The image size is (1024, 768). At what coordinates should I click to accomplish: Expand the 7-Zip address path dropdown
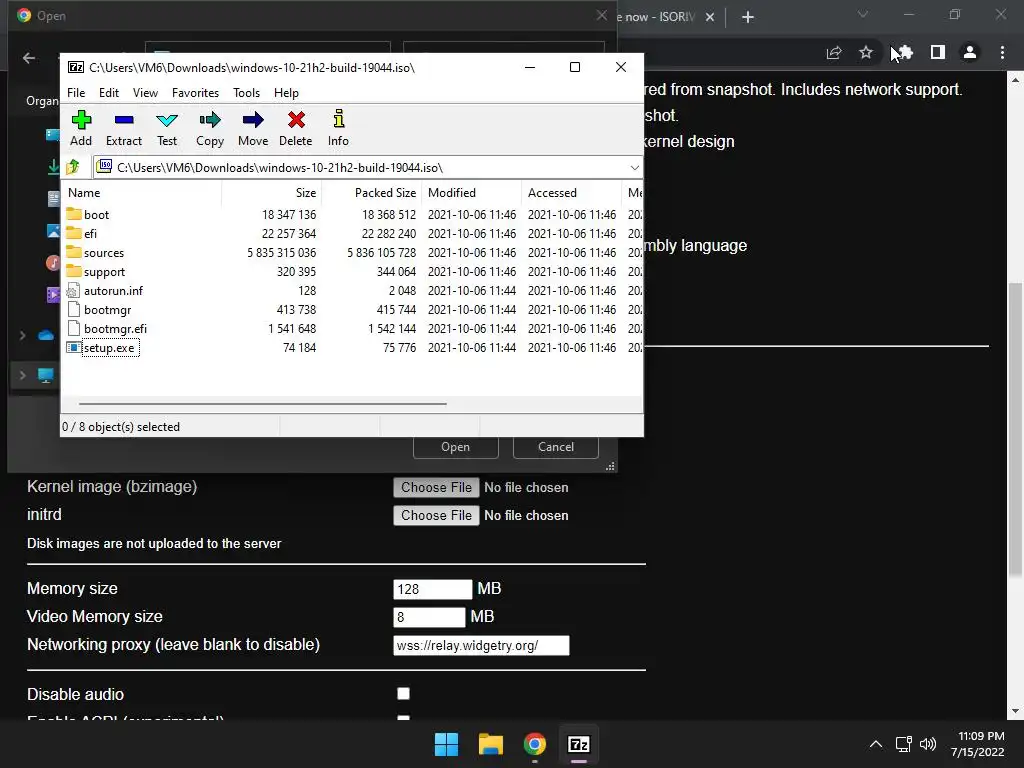[x=634, y=168]
